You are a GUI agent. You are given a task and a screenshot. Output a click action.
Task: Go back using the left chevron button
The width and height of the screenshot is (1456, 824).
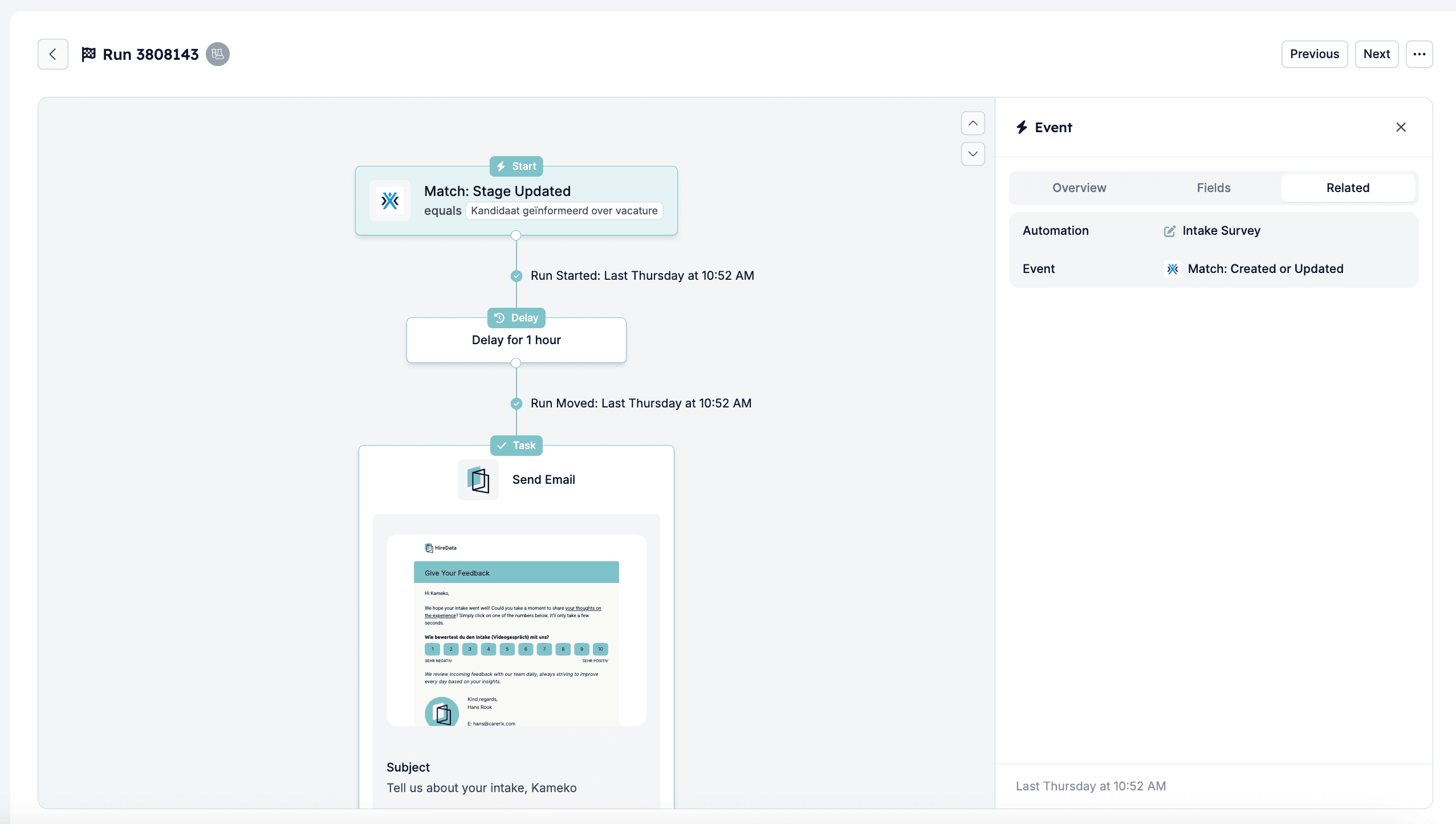(x=53, y=54)
